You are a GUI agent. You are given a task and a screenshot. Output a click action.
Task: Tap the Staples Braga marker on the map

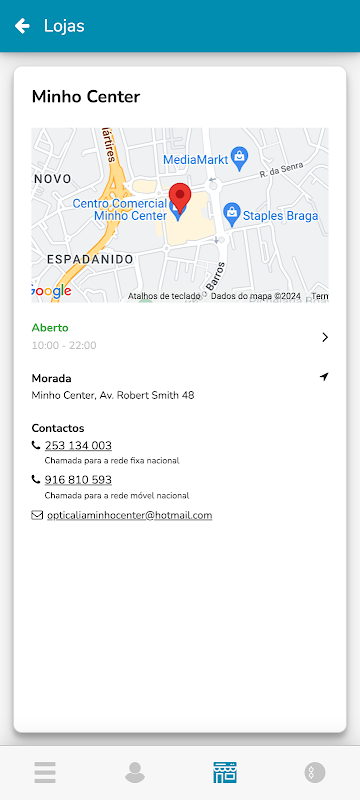pos(232,215)
